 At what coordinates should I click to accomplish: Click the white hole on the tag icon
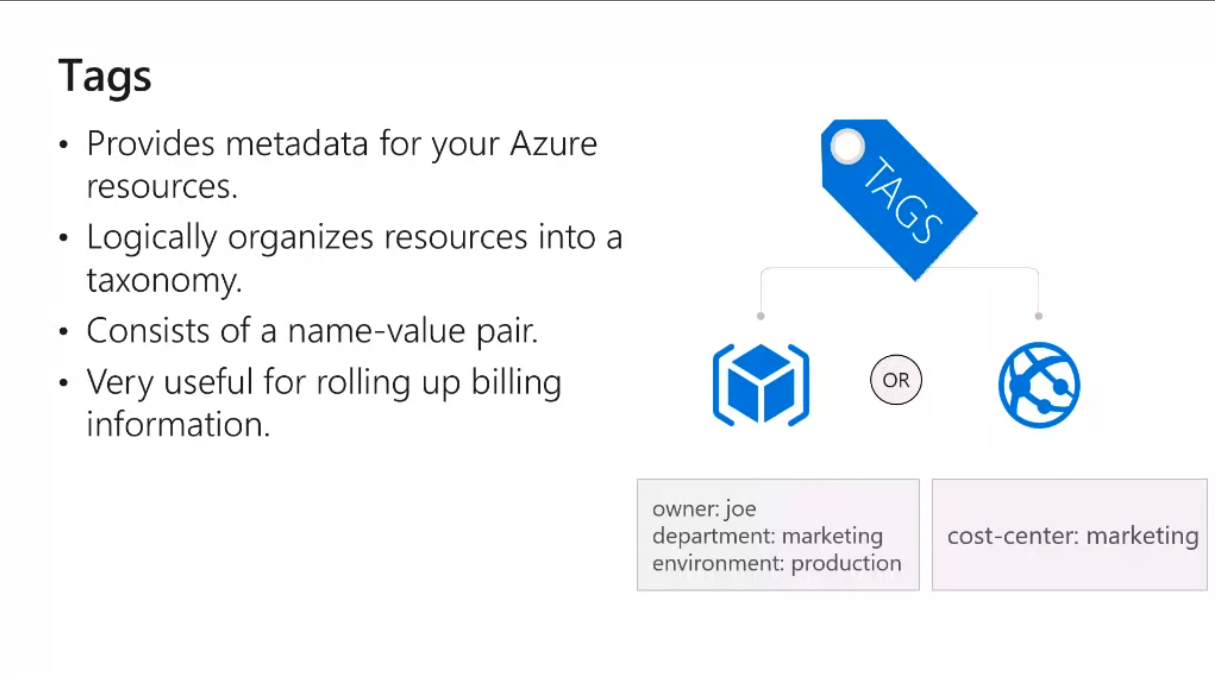(x=847, y=147)
